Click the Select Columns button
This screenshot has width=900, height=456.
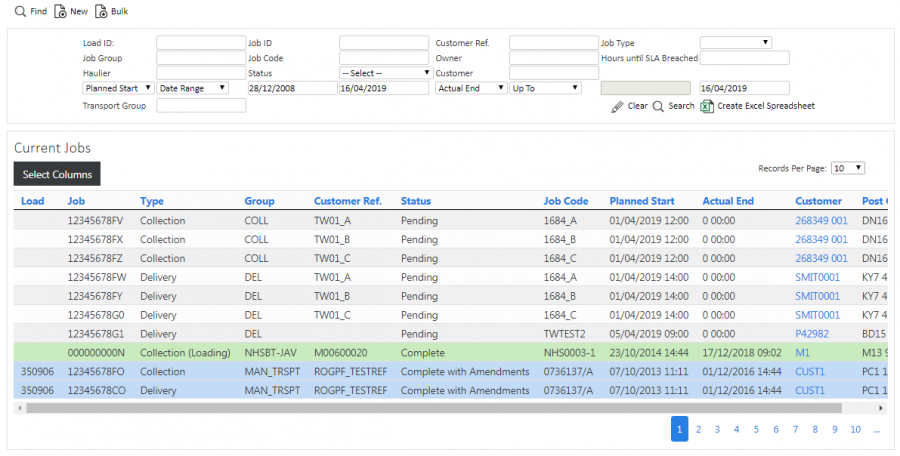(x=57, y=174)
